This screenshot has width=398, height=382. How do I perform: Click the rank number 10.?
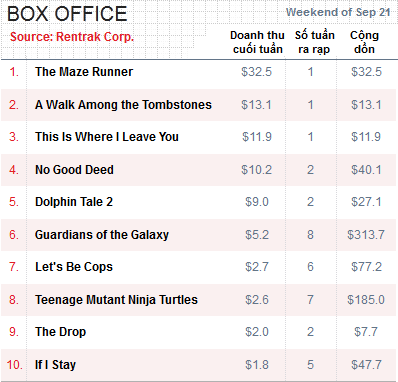click(x=15, y=365)
